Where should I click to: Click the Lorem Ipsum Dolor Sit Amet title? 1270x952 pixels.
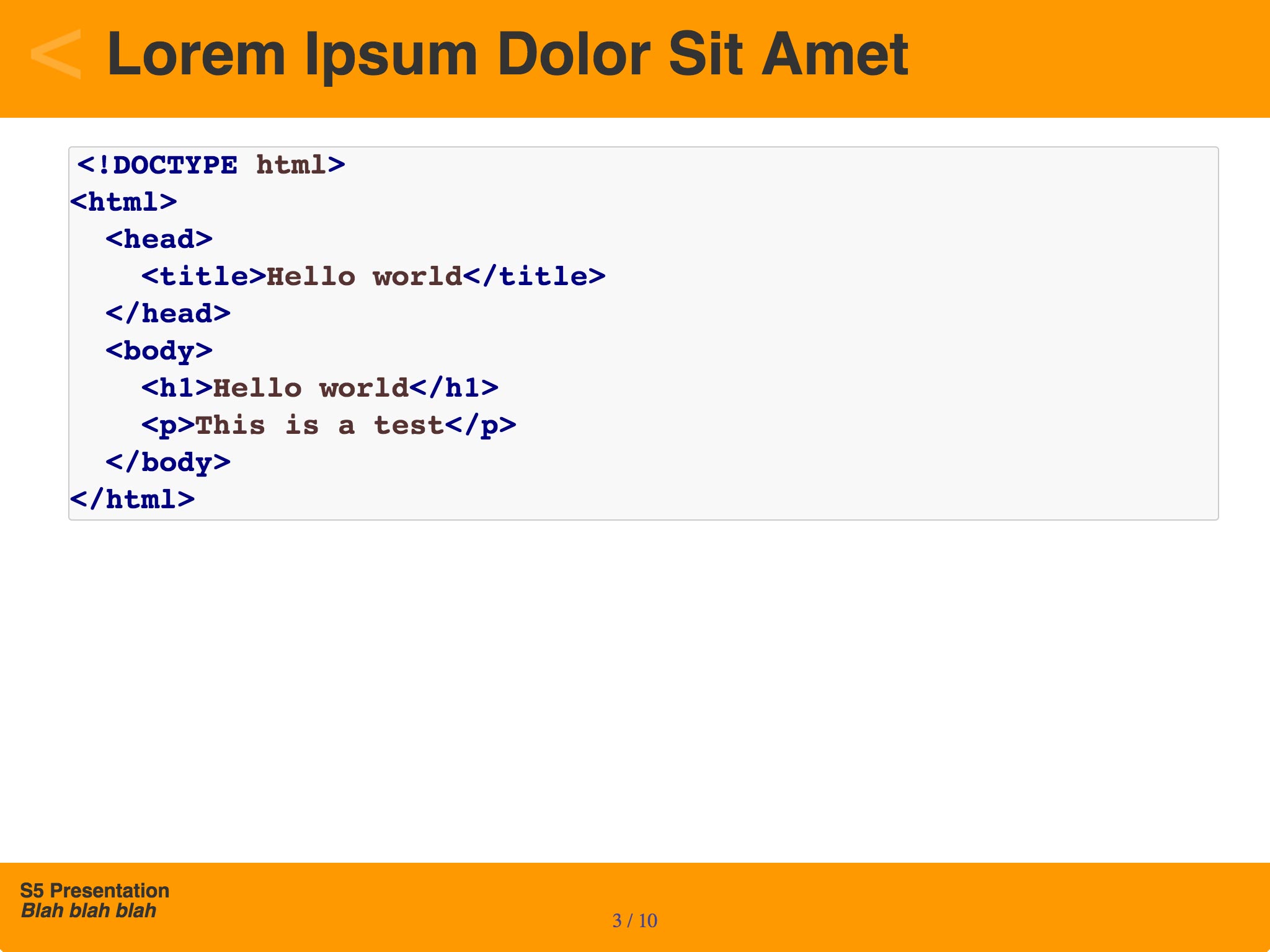coord(507,55)
